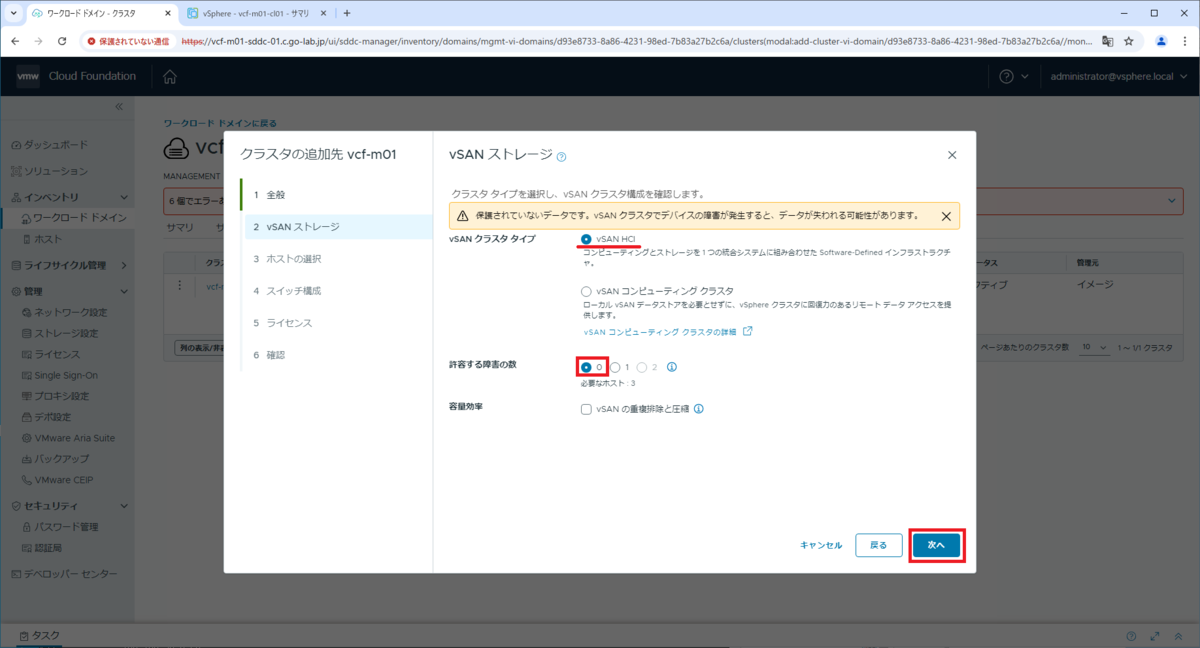Select ワークロード ドメイン in the sidebar
The height and width of the screenshot is (648, 1200).
point(73,218)
